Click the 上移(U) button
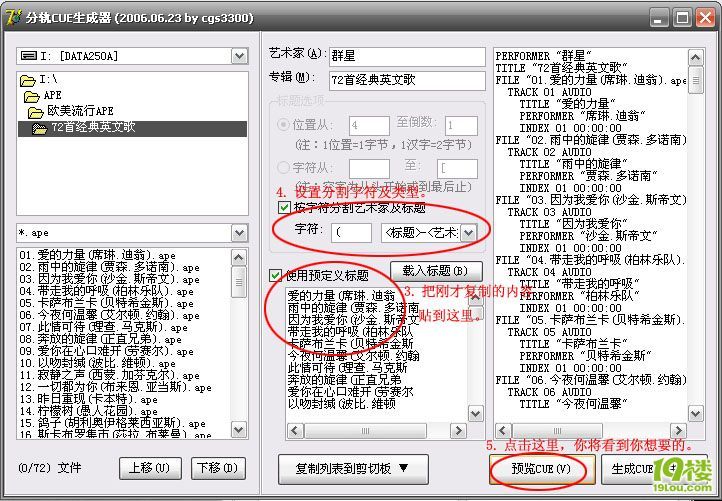The height and width of the screenshot is (501, 722). point(150,468)
